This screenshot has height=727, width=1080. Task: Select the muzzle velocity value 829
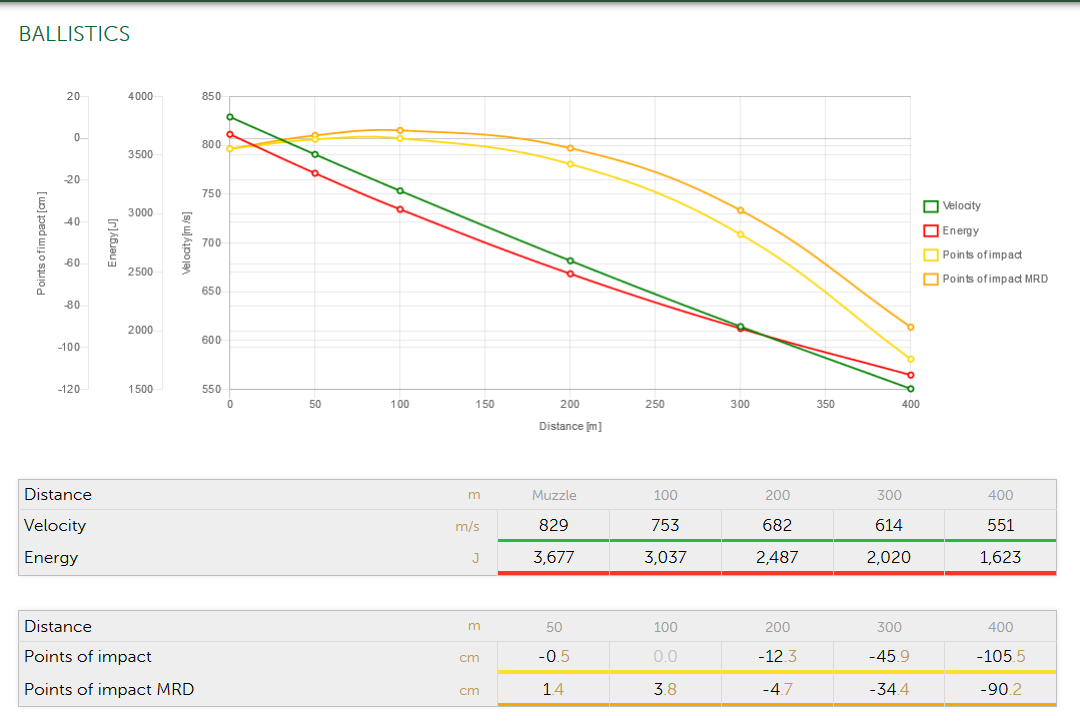[553, 525]
